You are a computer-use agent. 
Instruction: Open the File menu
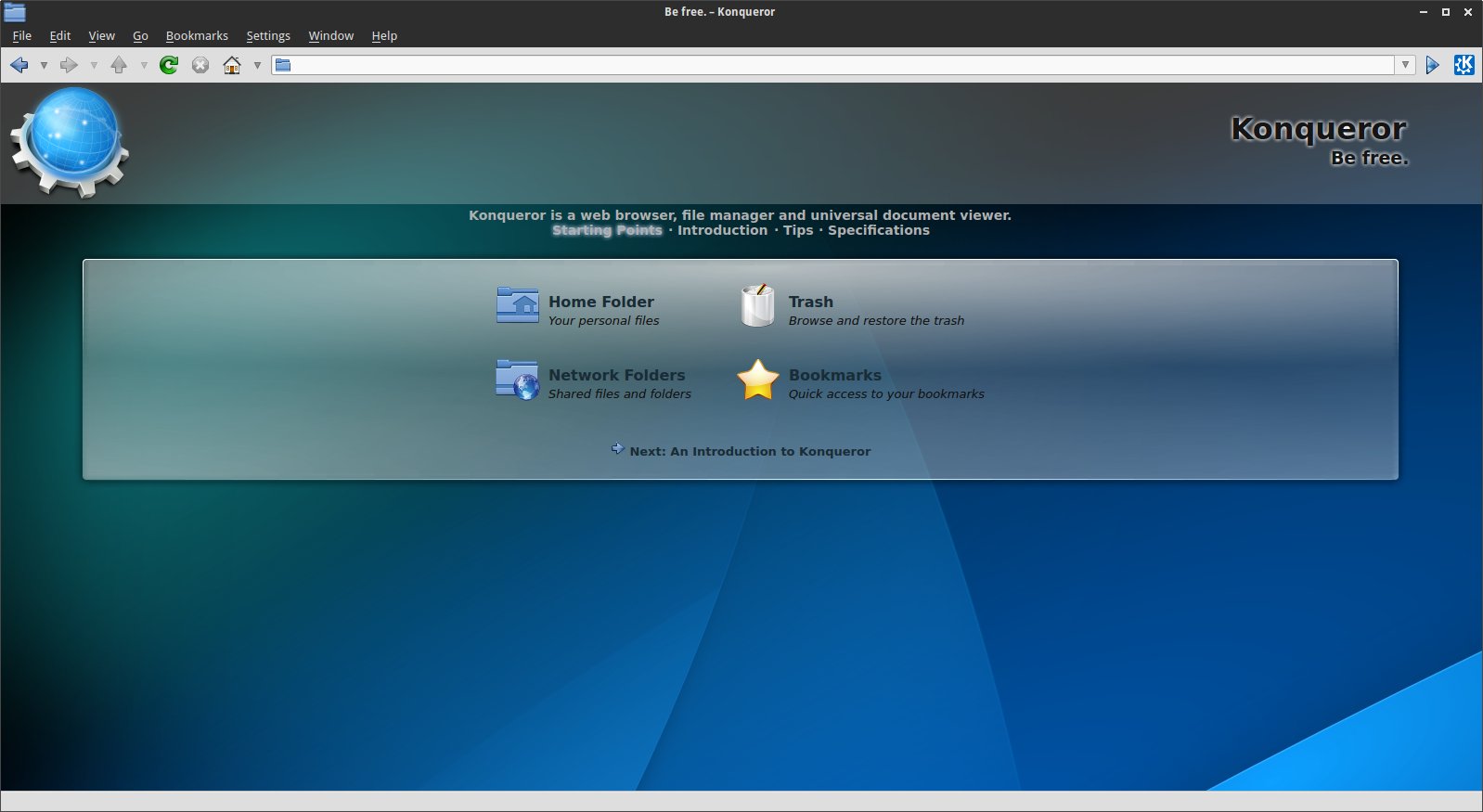22,36
